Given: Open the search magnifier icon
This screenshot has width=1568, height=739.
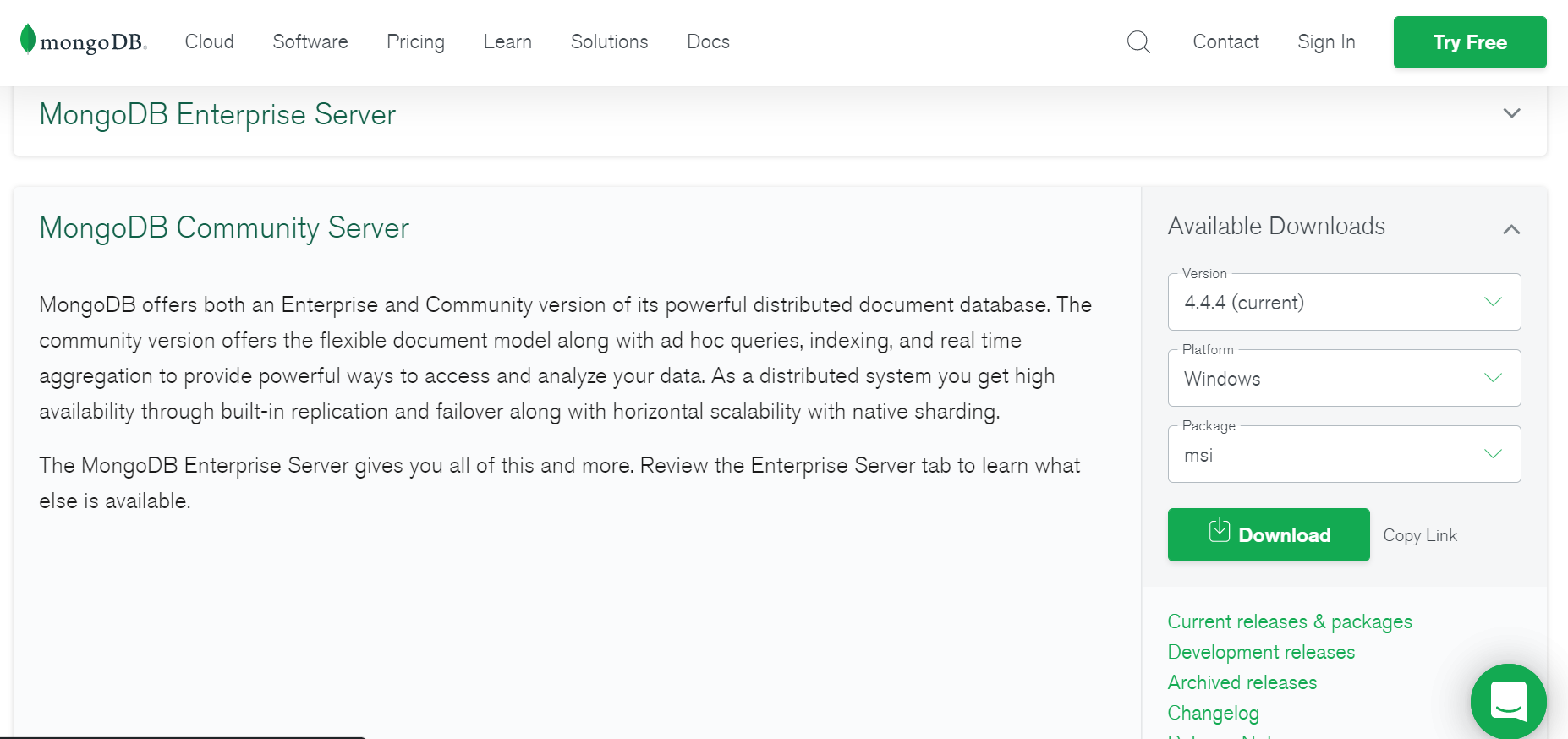Looking at the screenshot, I should click(x=1138, y=41).
